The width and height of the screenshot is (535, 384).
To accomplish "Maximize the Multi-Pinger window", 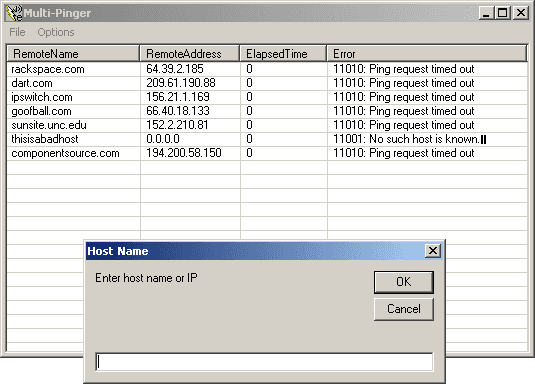I will (503, 13).
